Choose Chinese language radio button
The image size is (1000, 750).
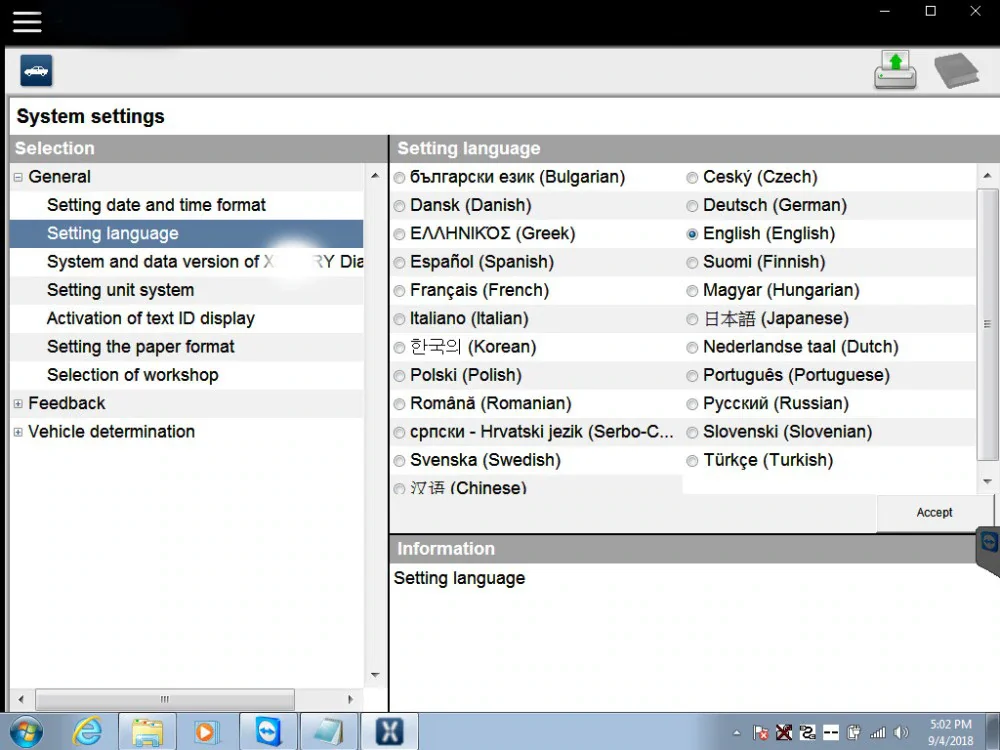tap(399, 489)
